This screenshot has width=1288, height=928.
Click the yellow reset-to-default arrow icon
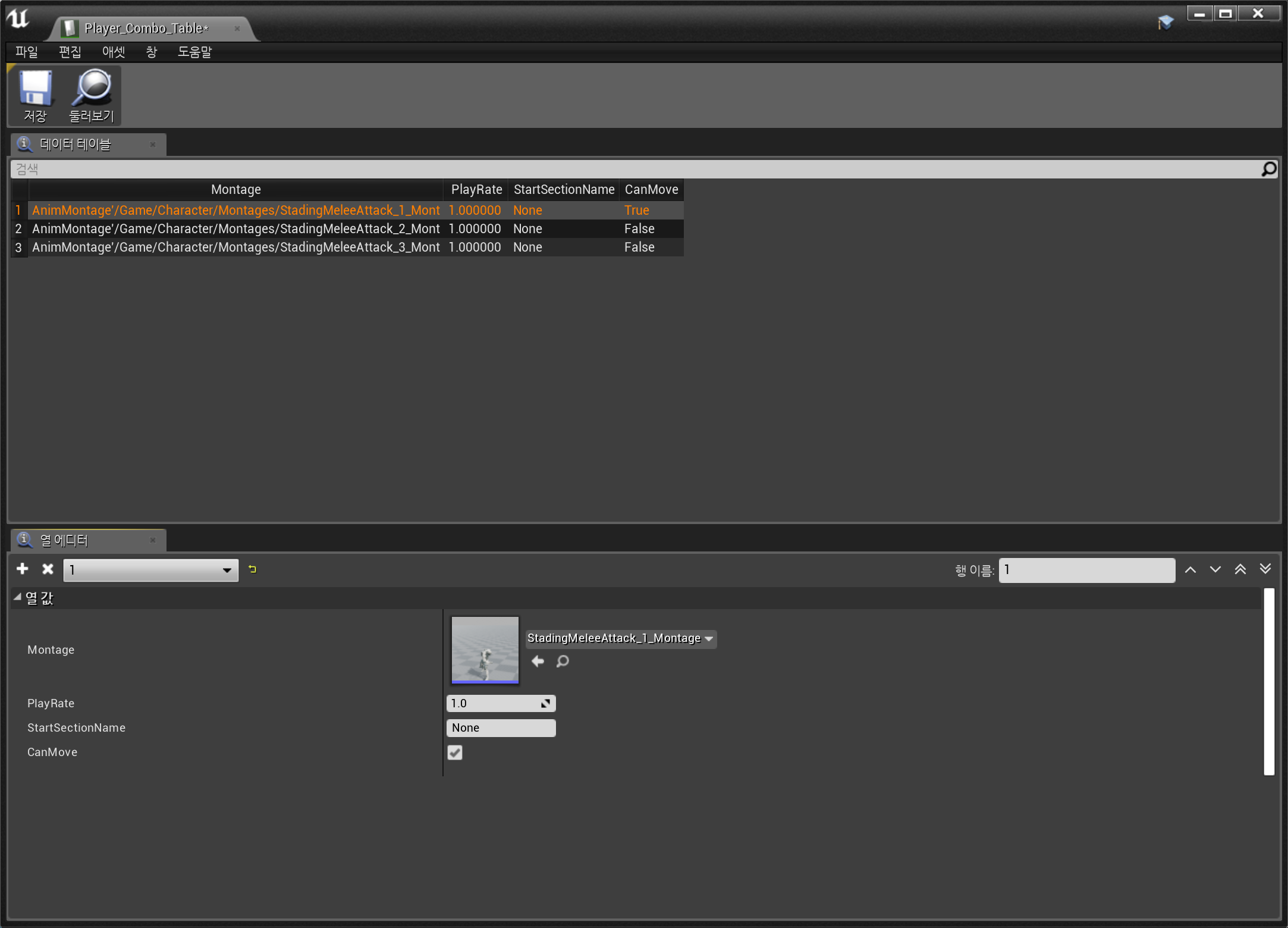point(253,569)
